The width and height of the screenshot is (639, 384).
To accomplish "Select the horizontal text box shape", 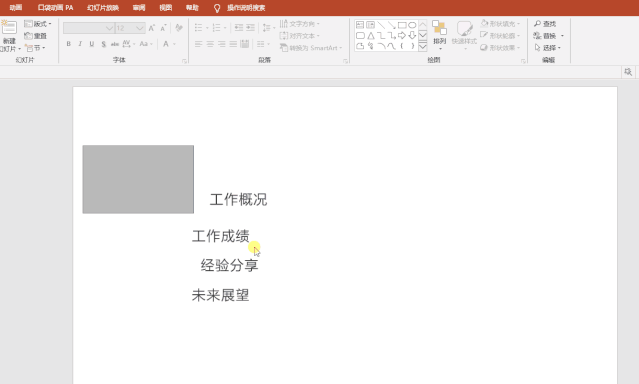I will (360, 25).
